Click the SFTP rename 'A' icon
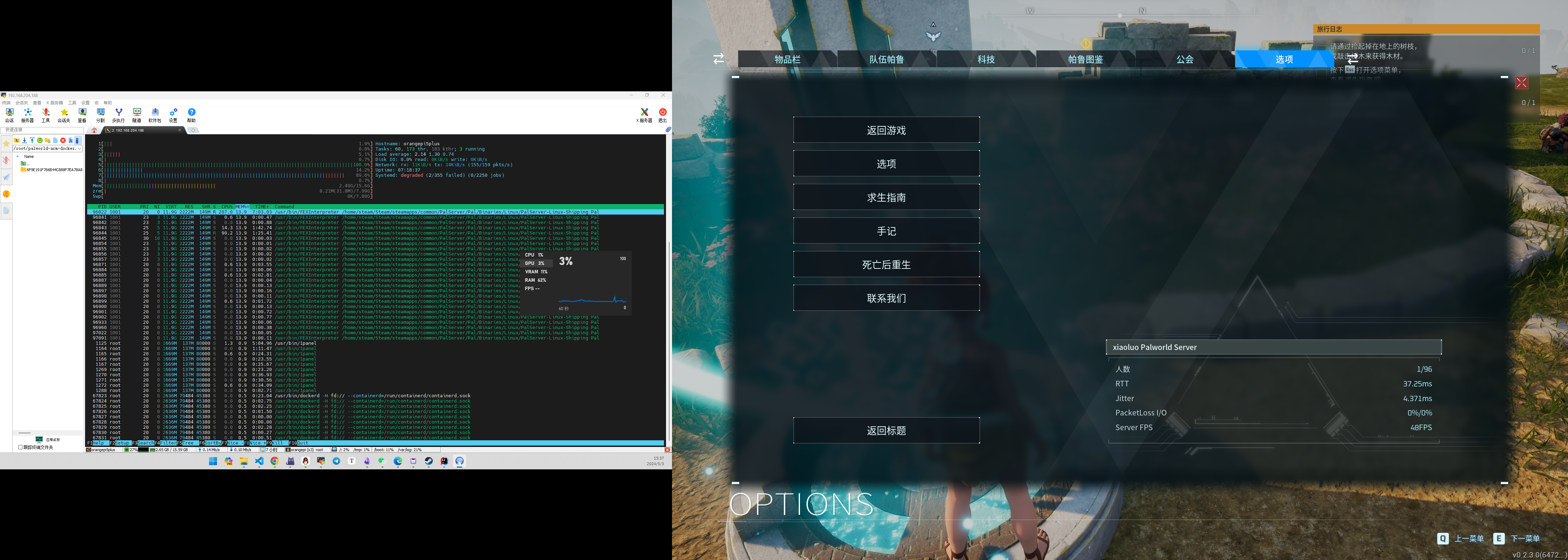Viewport: 1568px width, 560px height. [71, 141]
